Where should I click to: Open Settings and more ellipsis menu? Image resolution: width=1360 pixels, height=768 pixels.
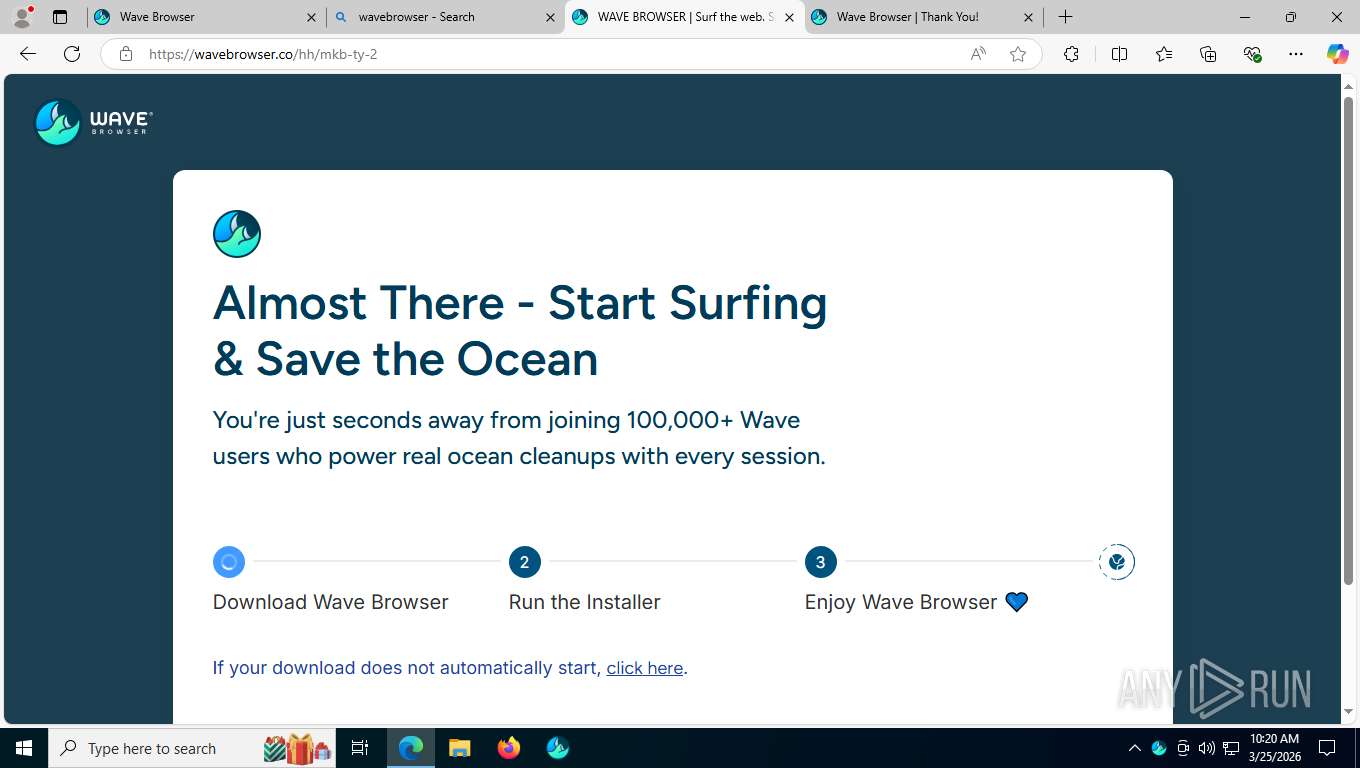tap(1296, 54)
